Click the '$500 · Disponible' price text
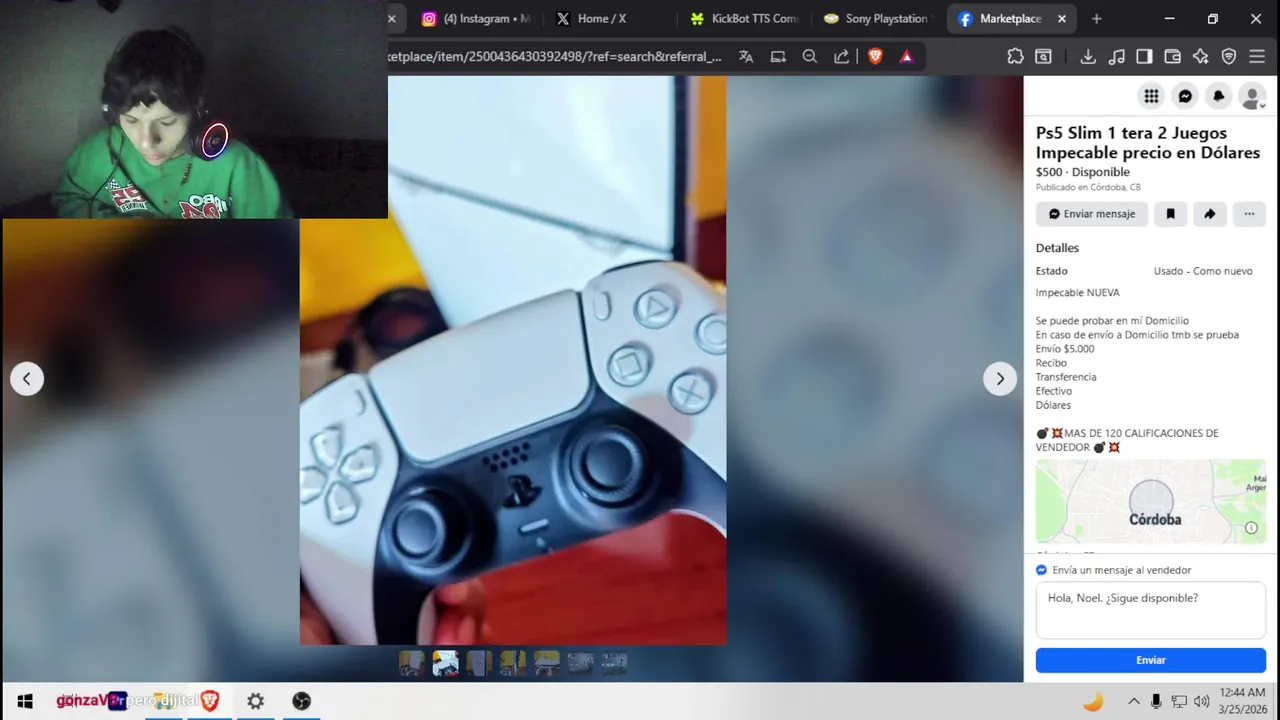Viewport: 1280px width, 720px height. [1083, 172]
